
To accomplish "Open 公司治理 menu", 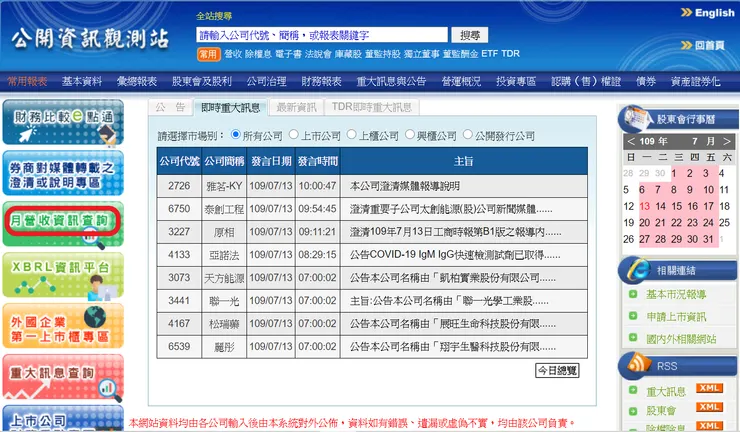I will pyautogui.click(x=266, y=81).
